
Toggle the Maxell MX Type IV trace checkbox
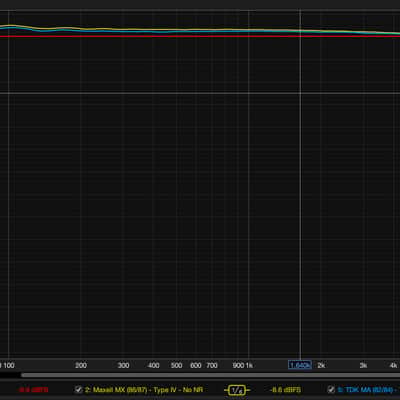78,389
